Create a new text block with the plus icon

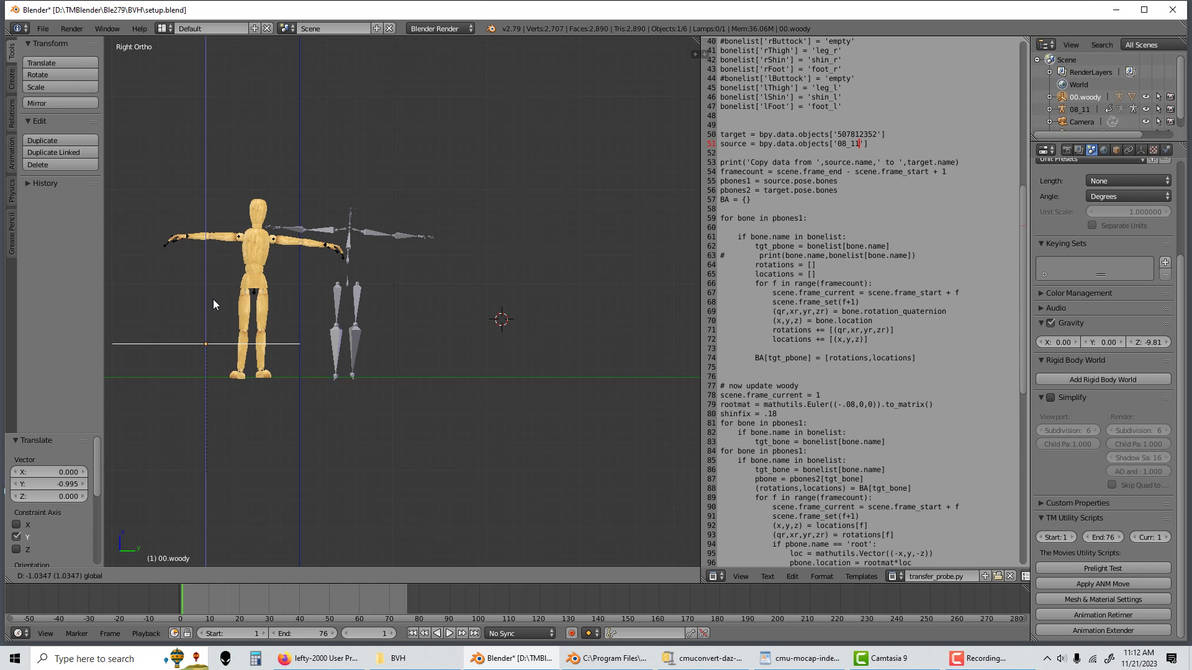986,576
